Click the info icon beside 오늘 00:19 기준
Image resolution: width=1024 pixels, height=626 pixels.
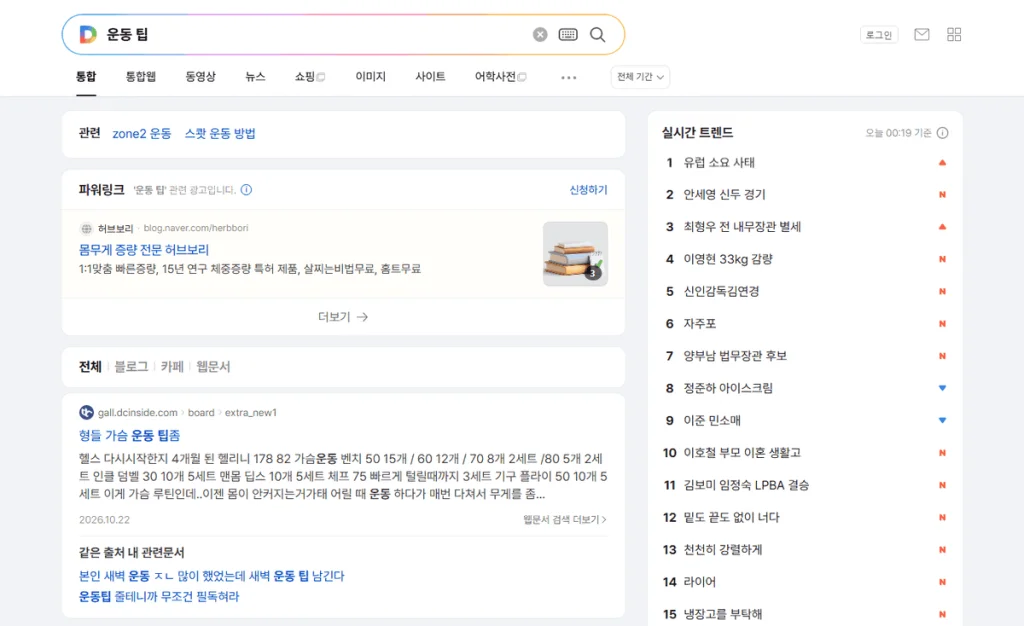(x=942, y=133)
